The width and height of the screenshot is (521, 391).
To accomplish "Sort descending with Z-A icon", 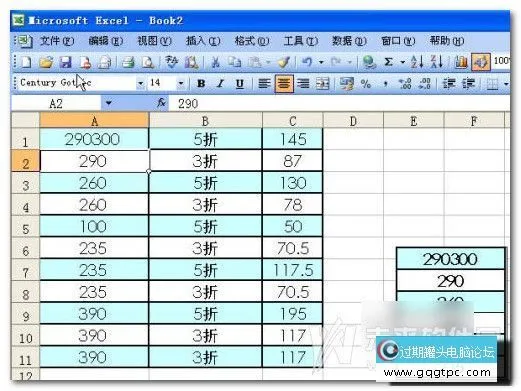I will (x=437, y=62).
